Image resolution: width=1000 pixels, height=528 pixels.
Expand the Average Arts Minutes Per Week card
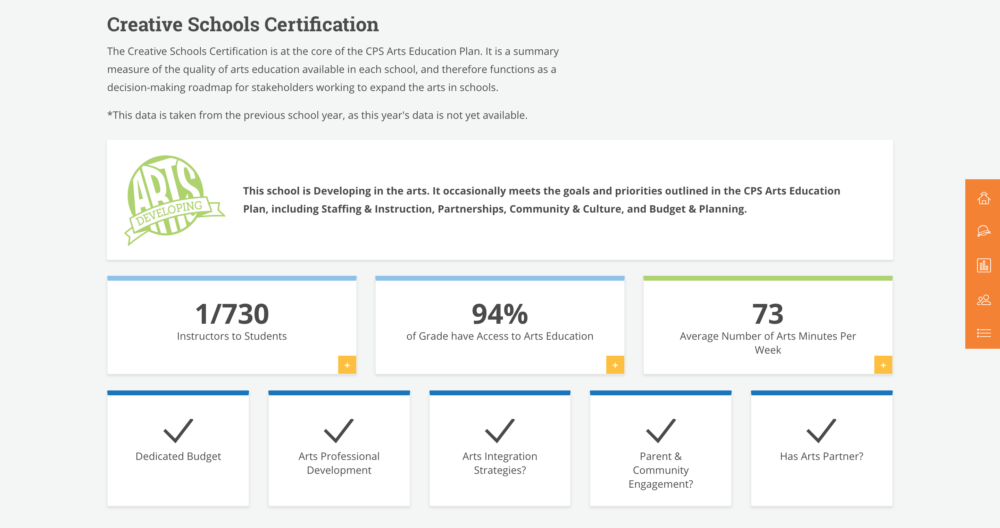click(883, 365)
